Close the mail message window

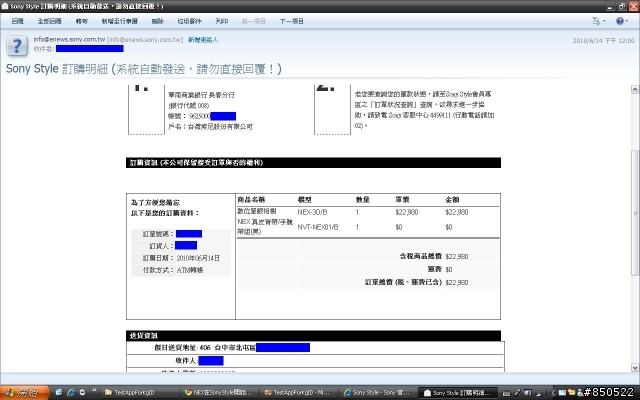coord(633,6)
